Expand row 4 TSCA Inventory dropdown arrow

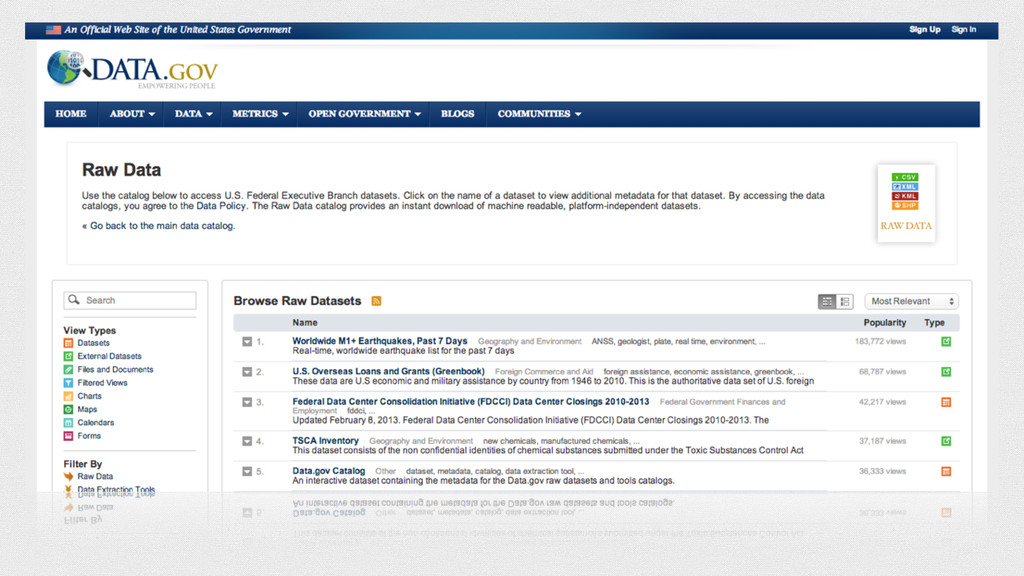pyautogui.click(x=247, y=441)
